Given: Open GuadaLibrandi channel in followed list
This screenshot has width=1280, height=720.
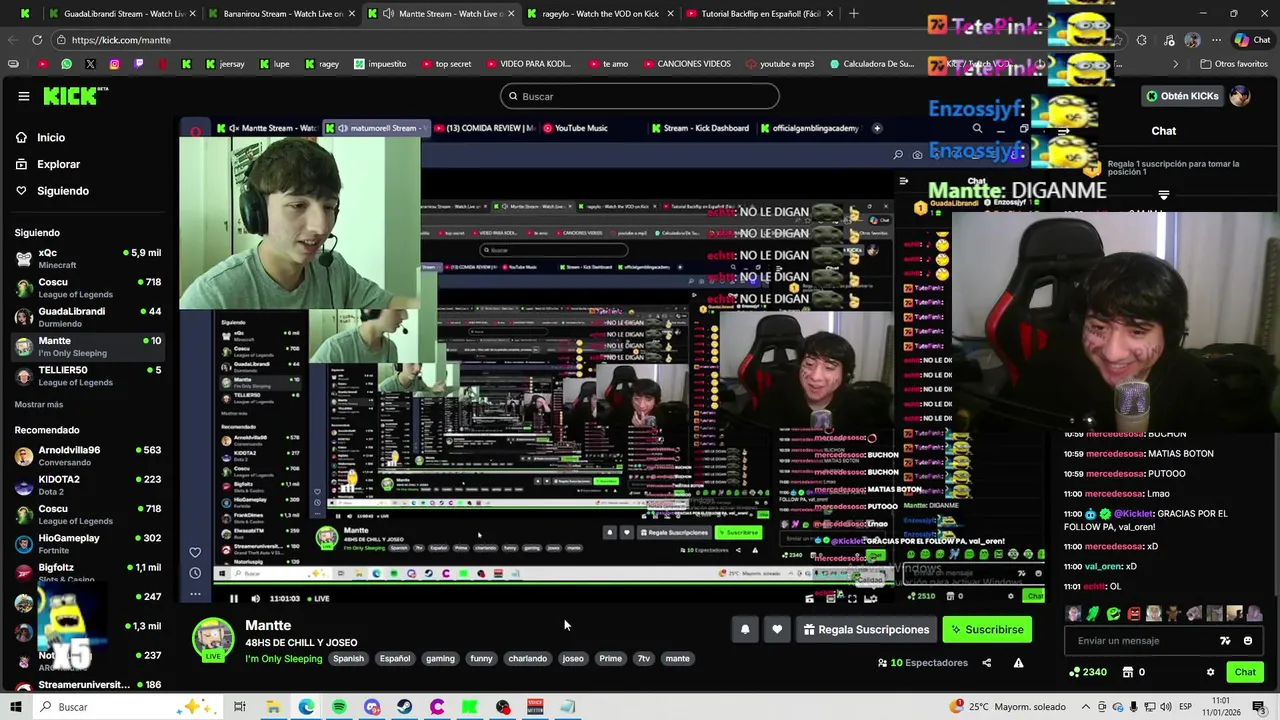Looking at the screenshot, I should coord(88,317).
